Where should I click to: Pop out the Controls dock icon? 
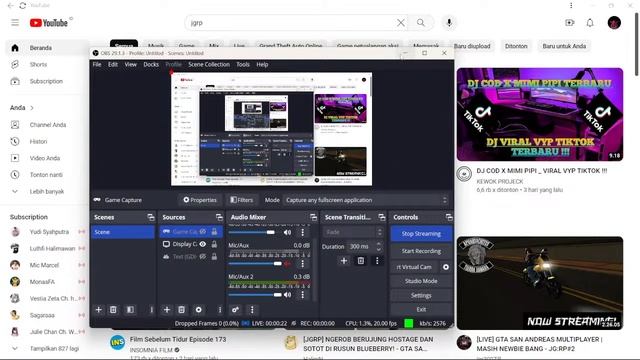(449, 217)
